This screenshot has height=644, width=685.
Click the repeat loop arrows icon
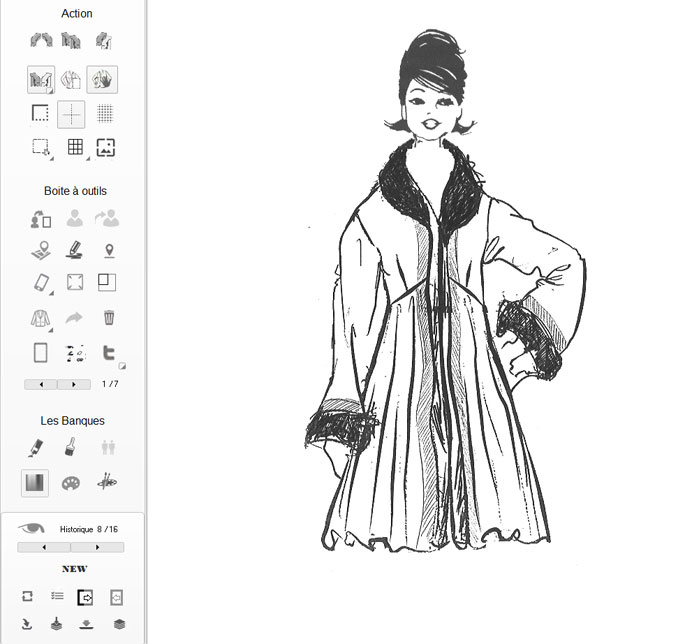click(27, 596)
